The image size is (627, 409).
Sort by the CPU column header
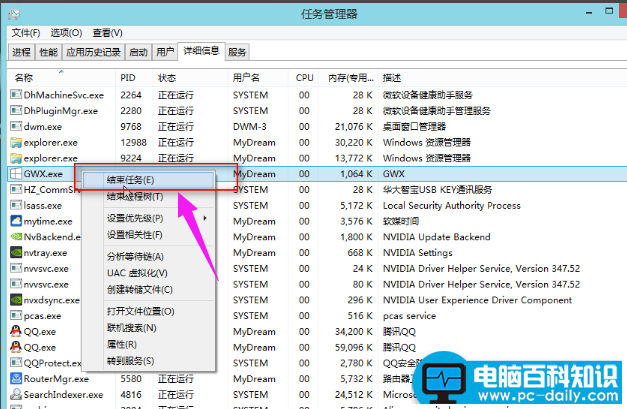(304, 78)
